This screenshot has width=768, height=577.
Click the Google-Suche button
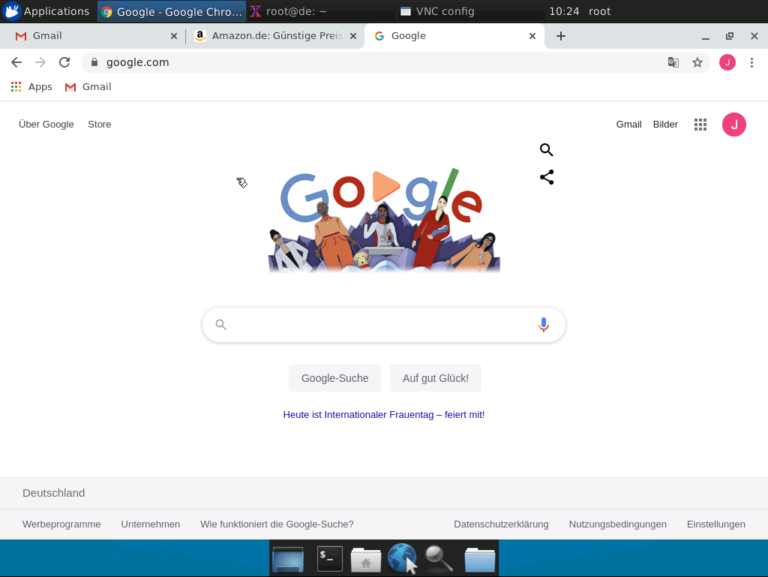pos(335,378)
